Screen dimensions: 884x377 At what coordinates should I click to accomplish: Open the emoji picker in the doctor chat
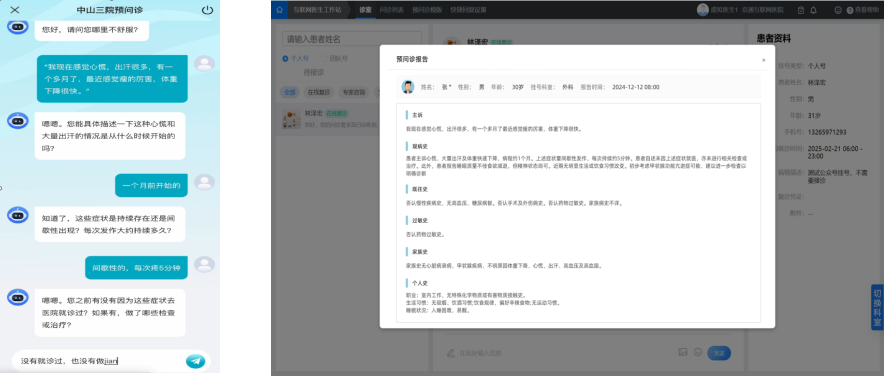pos(697,352)
